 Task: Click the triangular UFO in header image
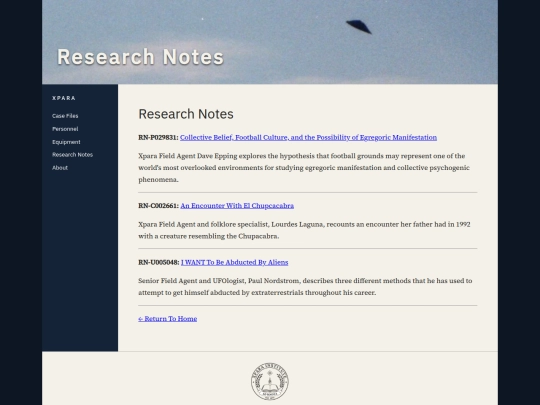pyautogui.click(x=359, y=27)
